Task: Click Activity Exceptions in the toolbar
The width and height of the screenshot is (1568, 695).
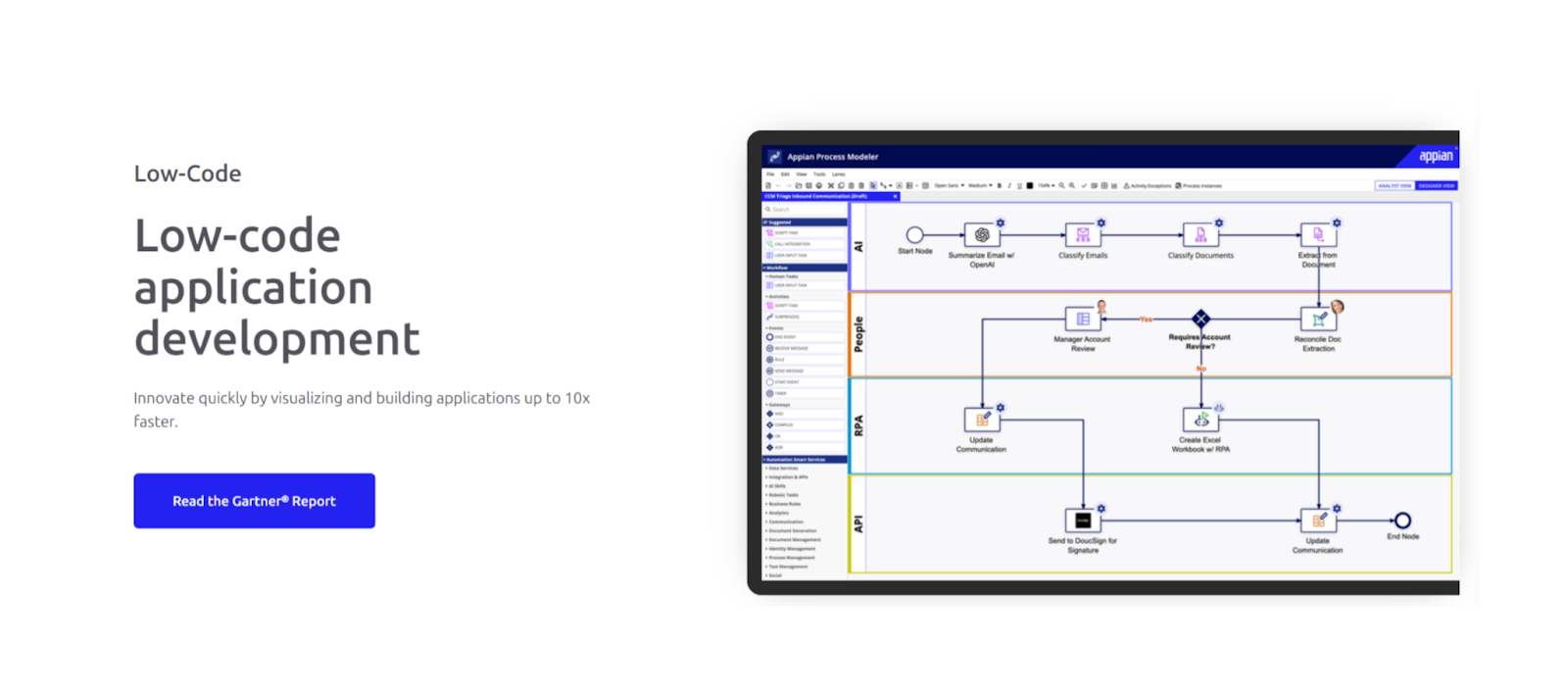Action: coord(1147,185)
